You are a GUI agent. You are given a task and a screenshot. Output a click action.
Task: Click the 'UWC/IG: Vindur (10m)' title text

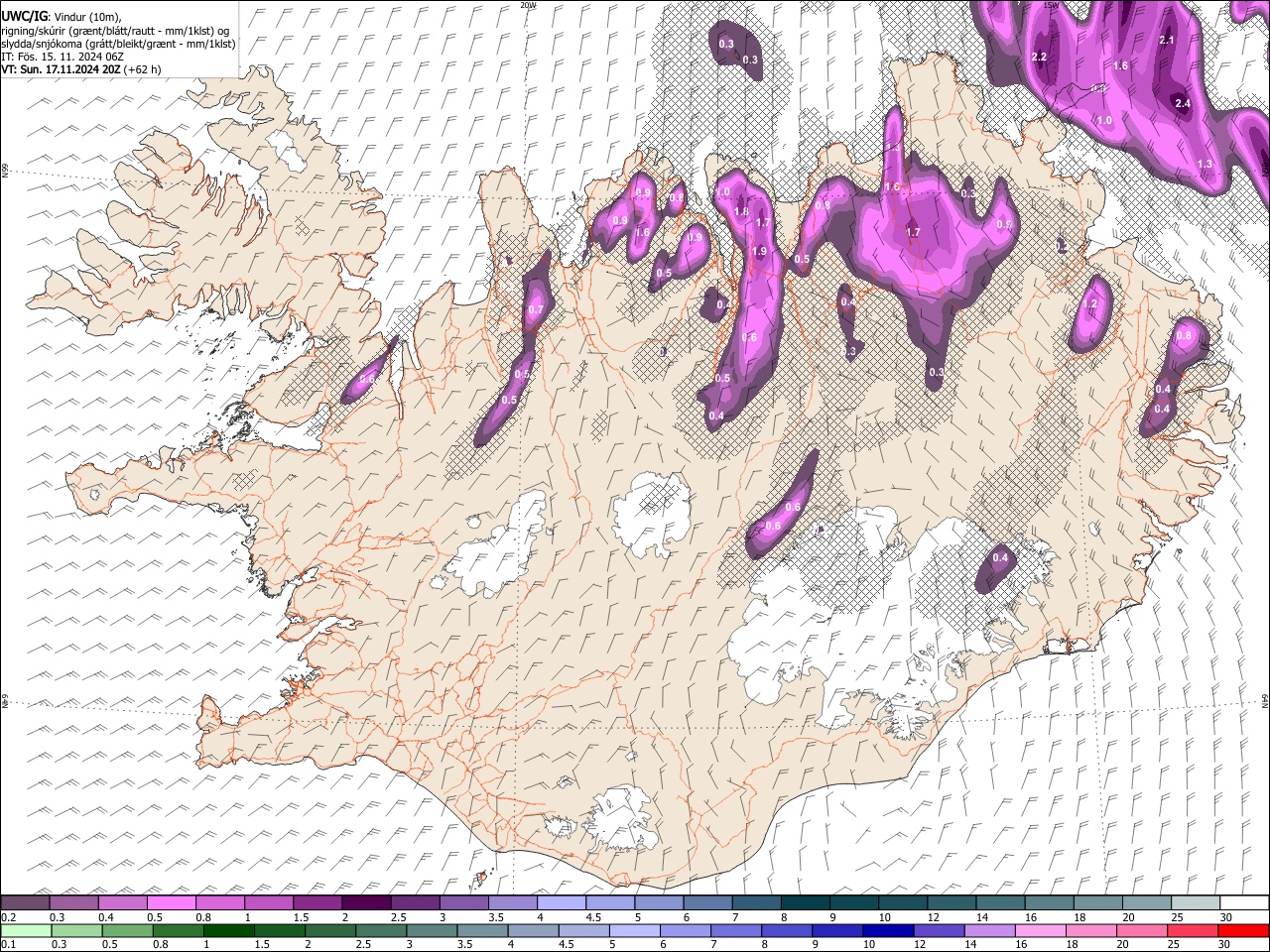click(x=62, y=17)
